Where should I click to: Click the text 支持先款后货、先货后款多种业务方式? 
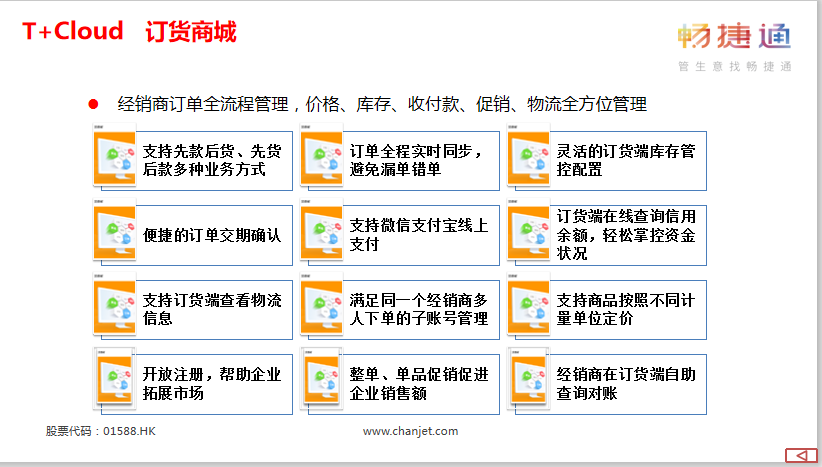pyautogui.click(x=212, y=160)
